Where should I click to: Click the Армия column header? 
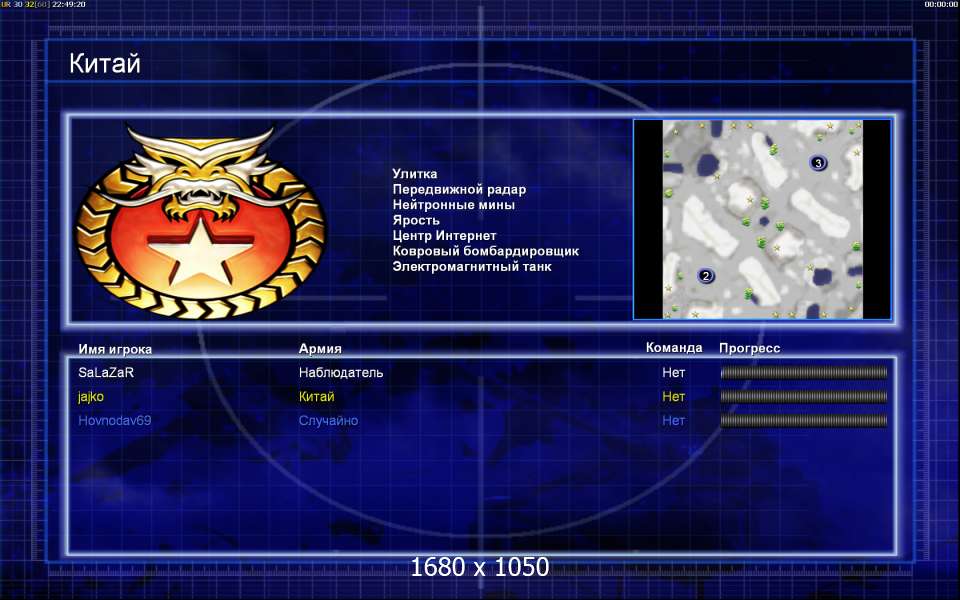click(x=320, y=348)
